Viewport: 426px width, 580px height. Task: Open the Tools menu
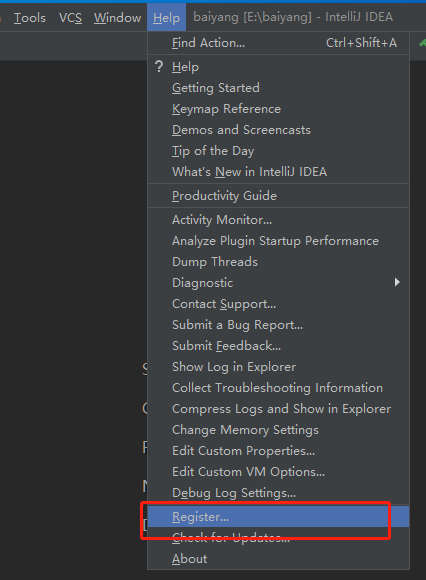click(x=30, y=18)
